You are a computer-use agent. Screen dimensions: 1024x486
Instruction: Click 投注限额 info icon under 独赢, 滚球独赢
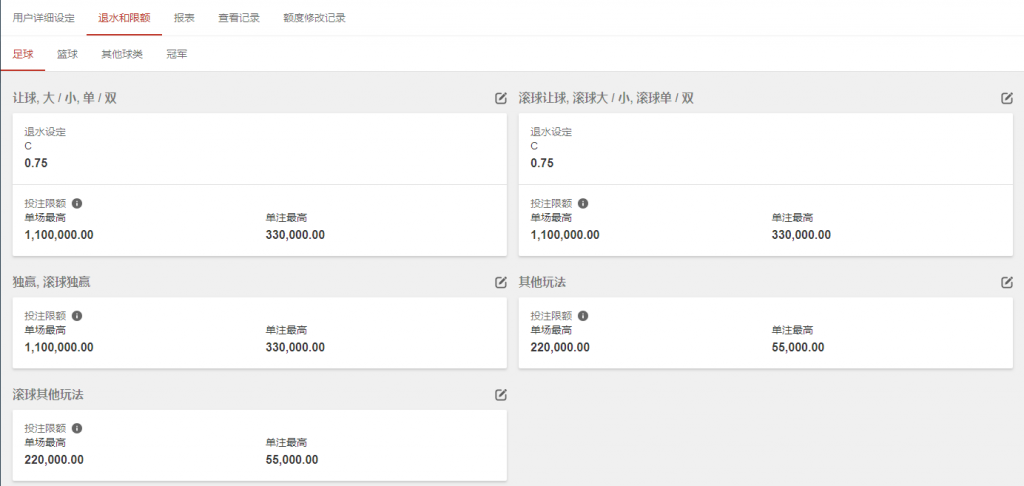coord(77,315)
